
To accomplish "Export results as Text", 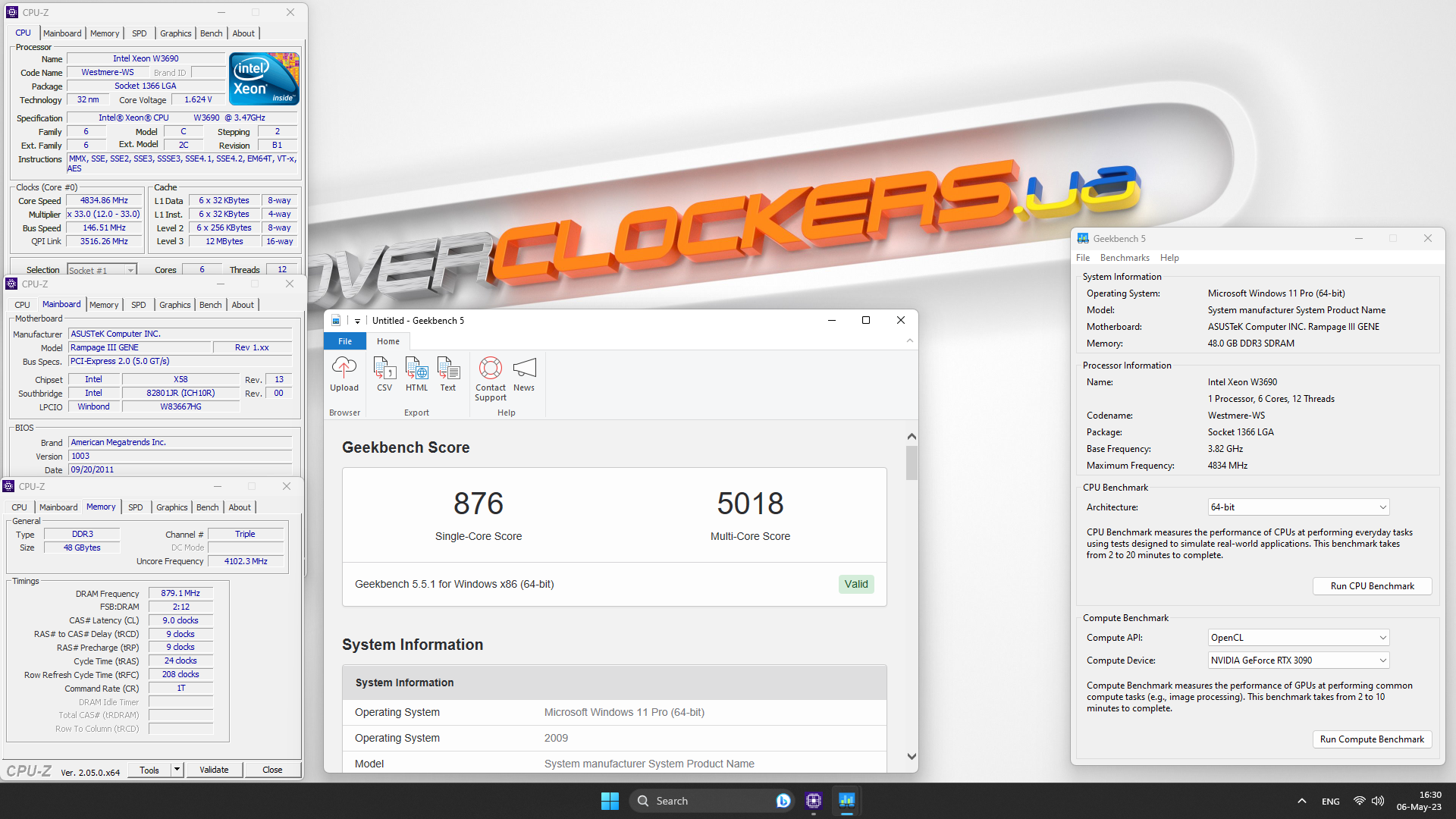I will 448,375.
